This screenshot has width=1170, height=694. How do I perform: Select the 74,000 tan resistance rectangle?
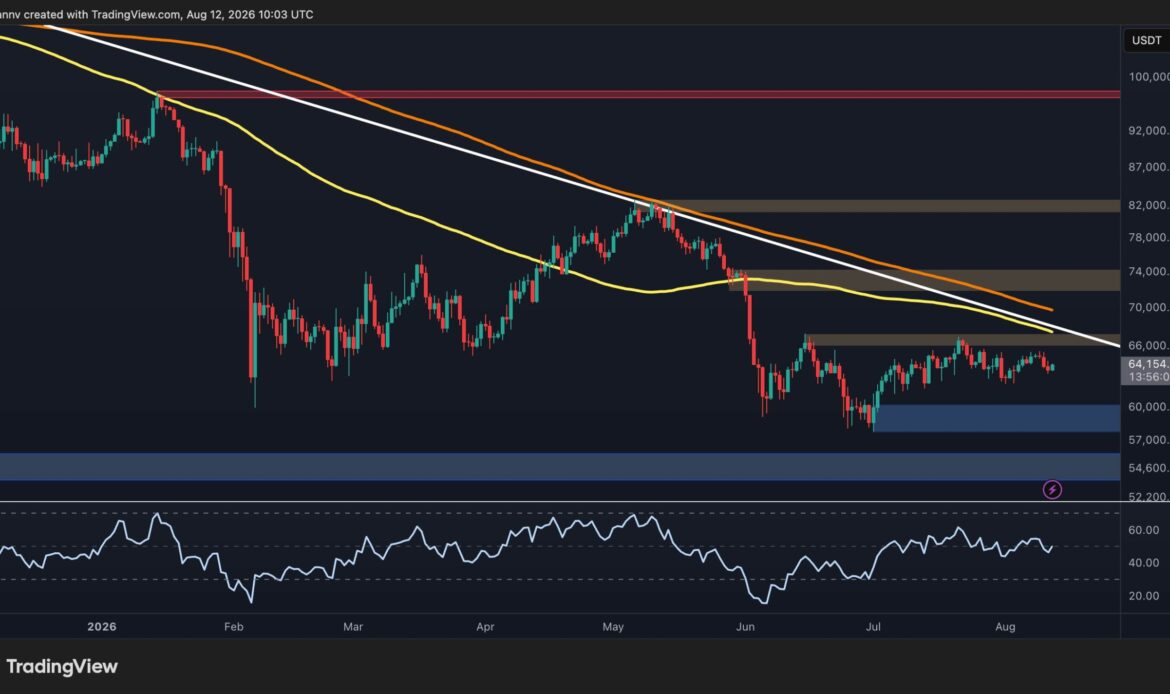[925, 280]
